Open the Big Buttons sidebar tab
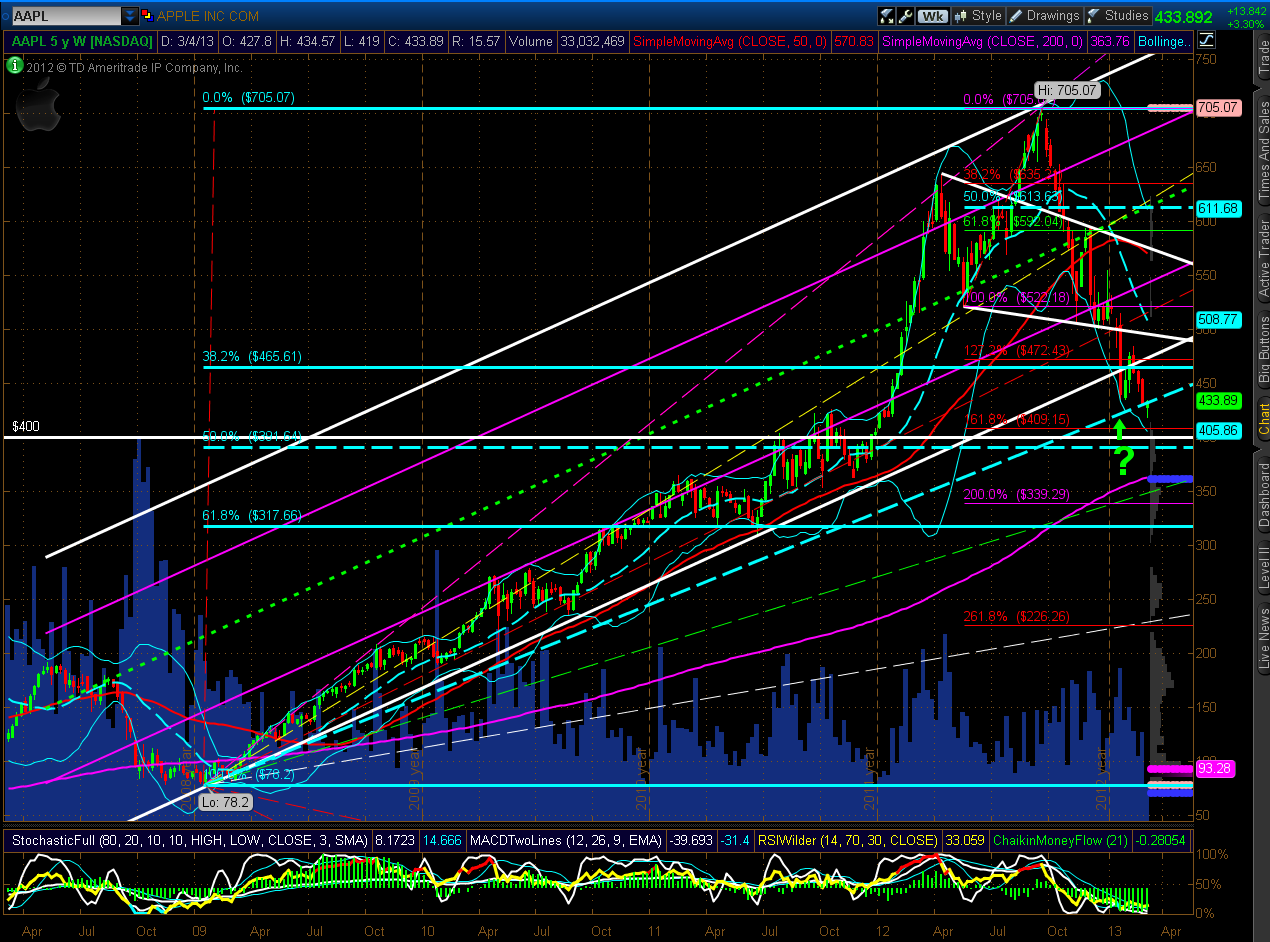Screen dimensions: 1270x942 click(1262, 350)
